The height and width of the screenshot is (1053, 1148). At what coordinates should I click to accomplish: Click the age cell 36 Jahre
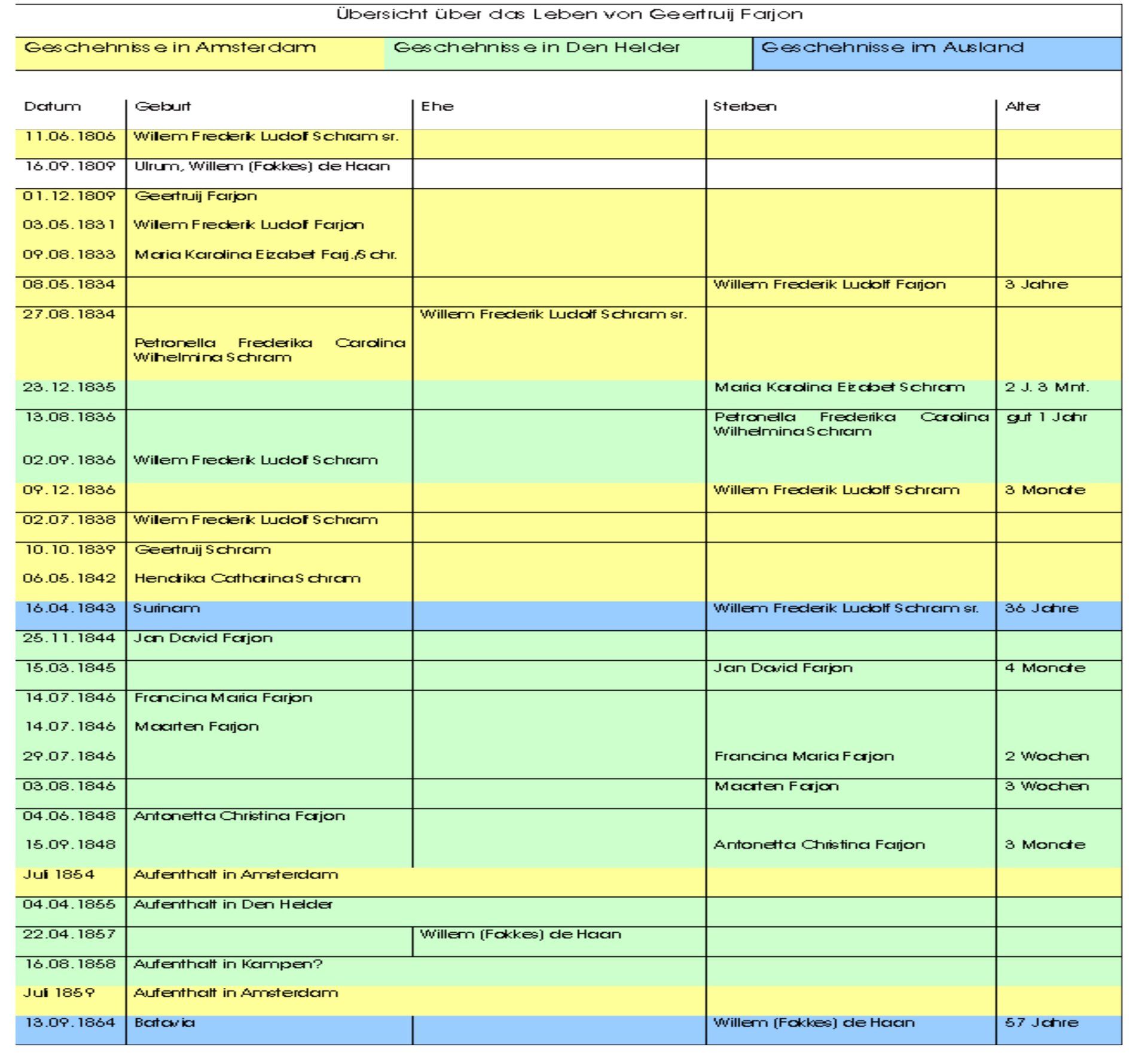pyautogui.click(x=1042, y=609)
